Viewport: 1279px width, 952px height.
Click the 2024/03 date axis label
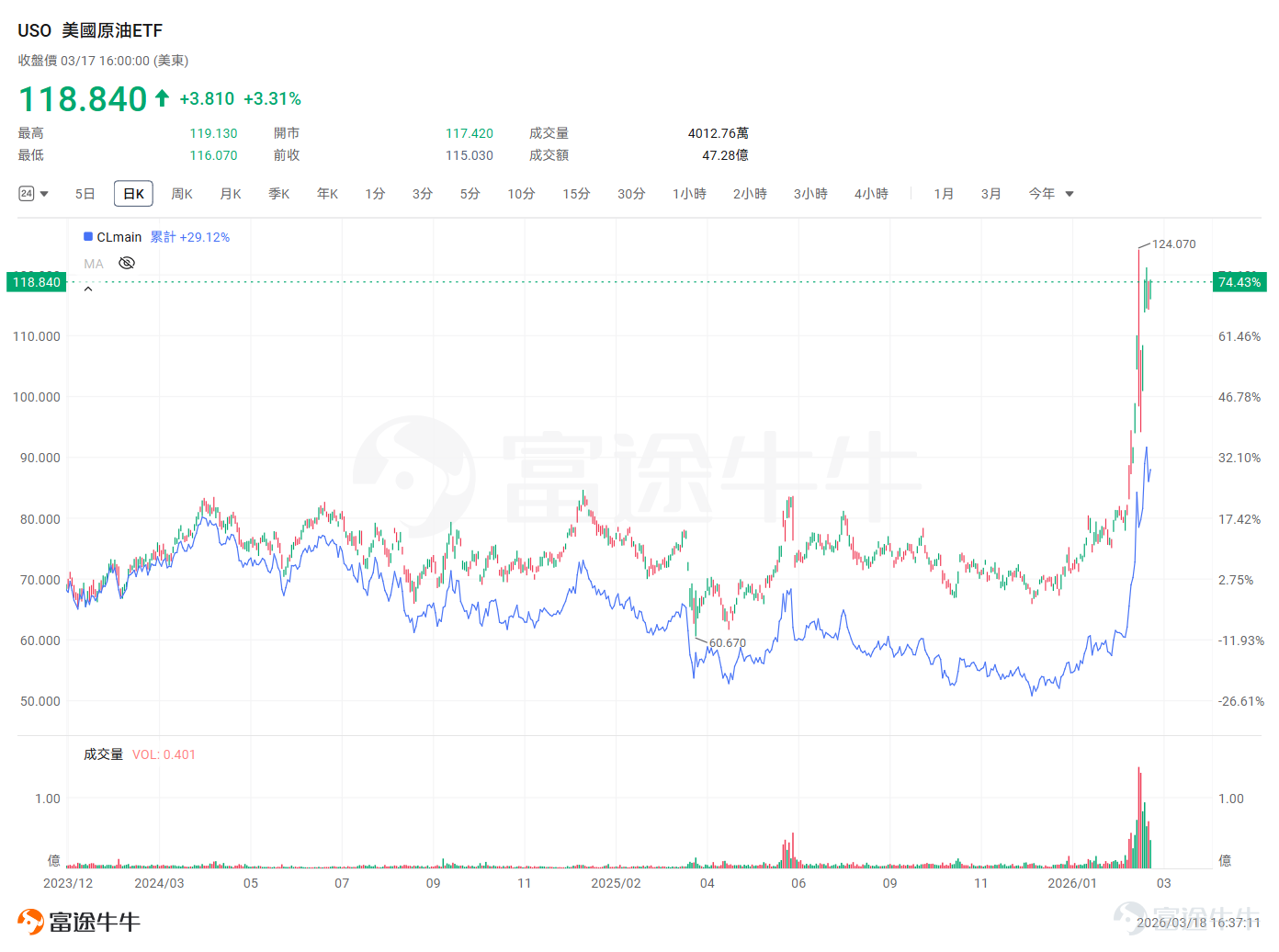[159, 883]
